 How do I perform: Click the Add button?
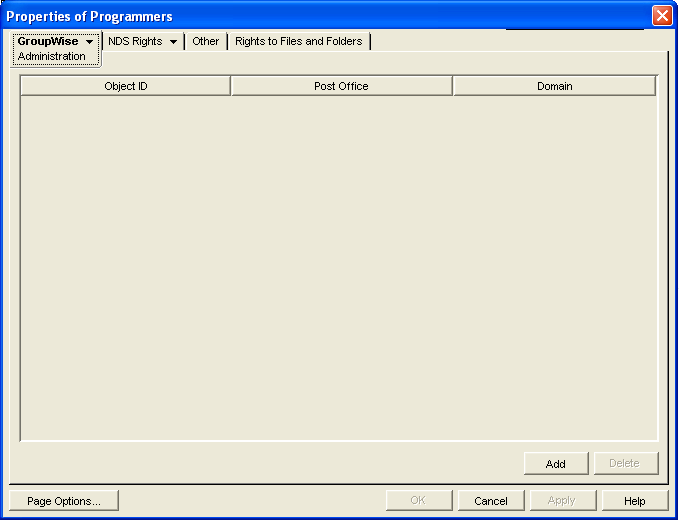pos(556,463)
